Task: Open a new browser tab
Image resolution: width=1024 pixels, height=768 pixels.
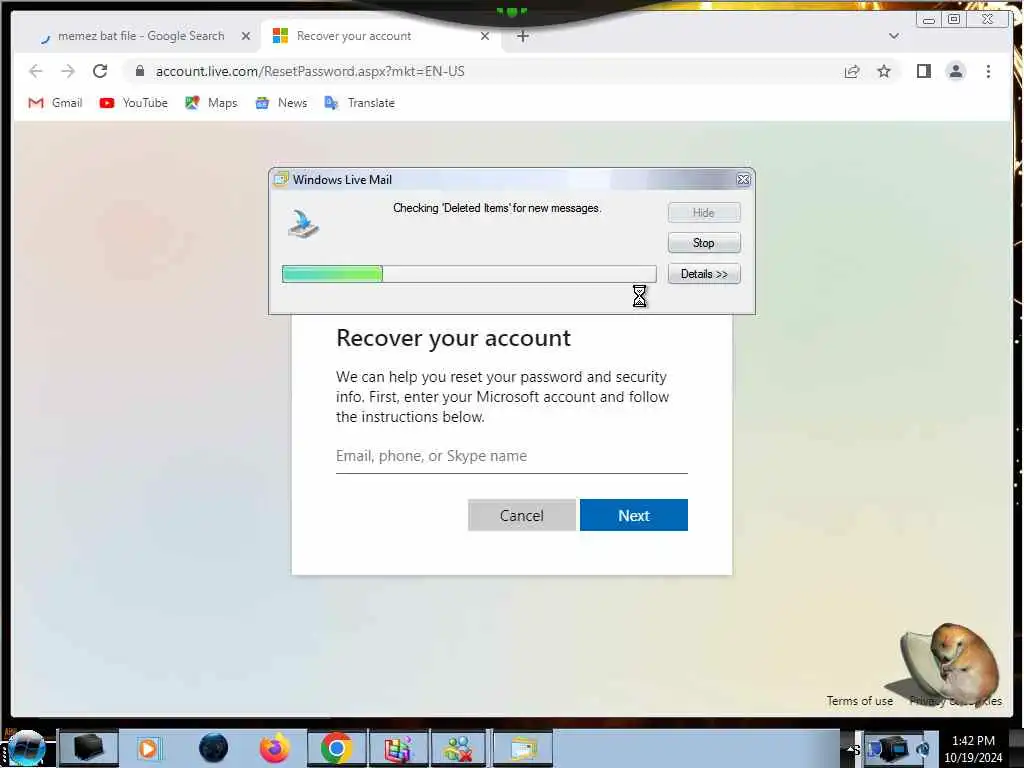Action: 522,36
